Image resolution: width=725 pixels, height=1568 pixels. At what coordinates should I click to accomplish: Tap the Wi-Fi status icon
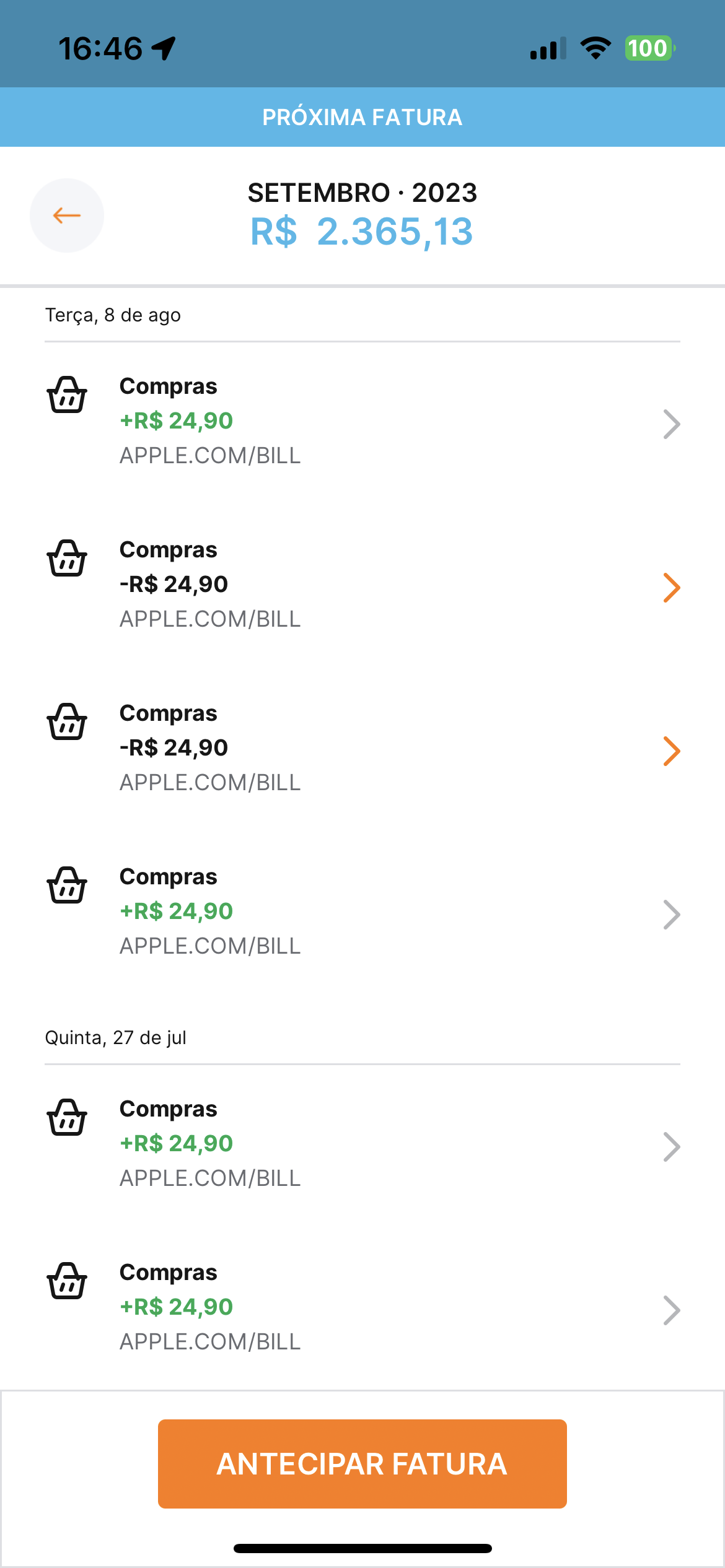(595, 48)
